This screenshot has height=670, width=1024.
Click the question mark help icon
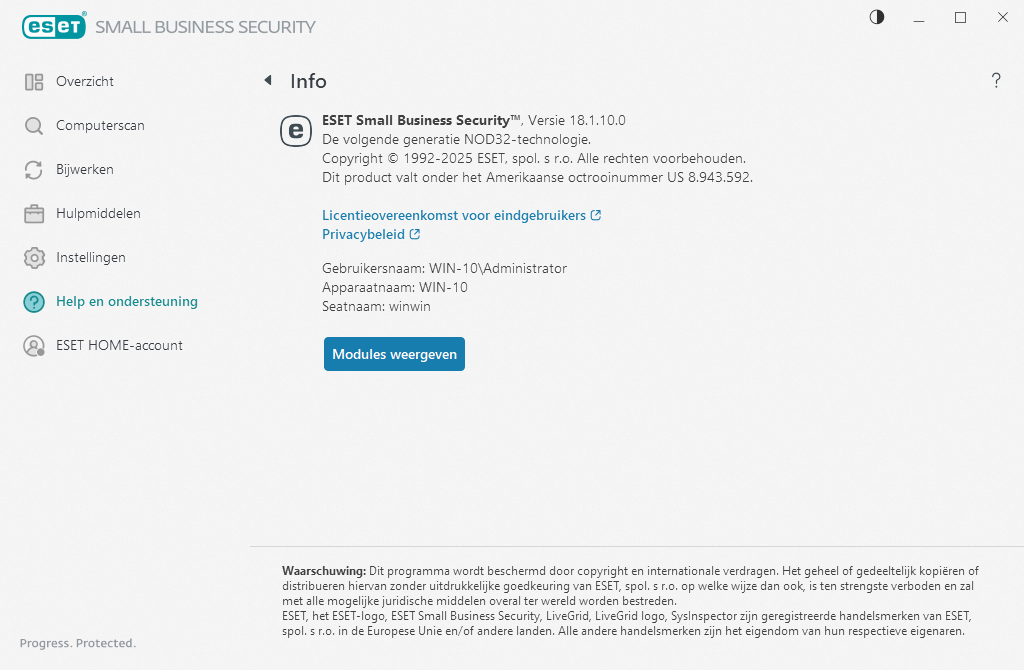996,80
